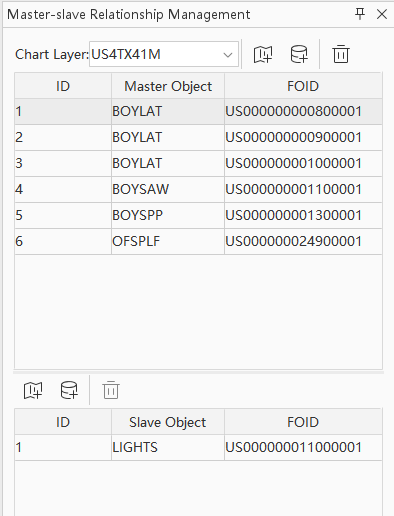Select FOID US0000000001000001 cell
This screenshot has width=394, height=516.
point(303,163)
